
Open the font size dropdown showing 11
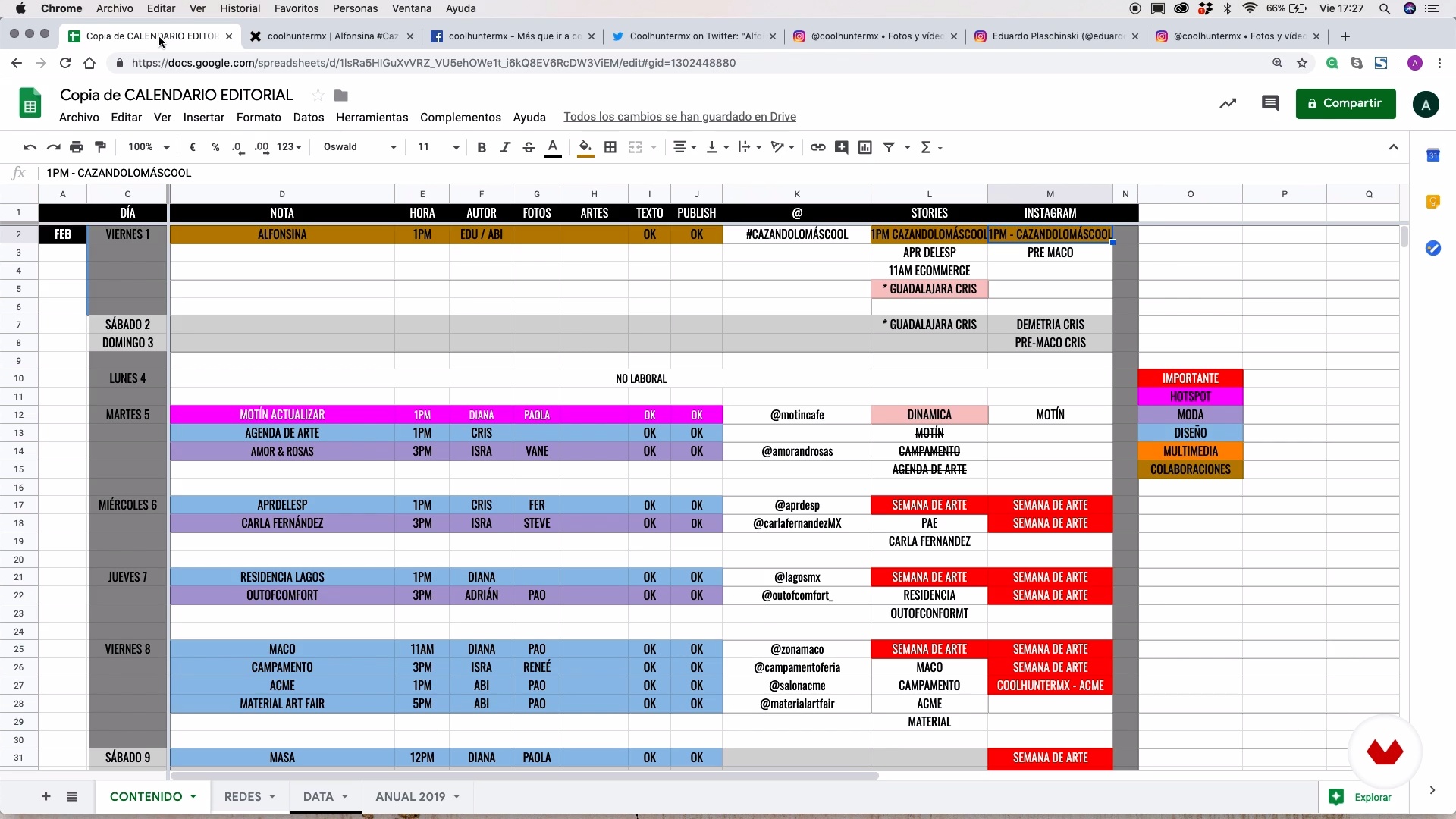[x=438, y=147]
